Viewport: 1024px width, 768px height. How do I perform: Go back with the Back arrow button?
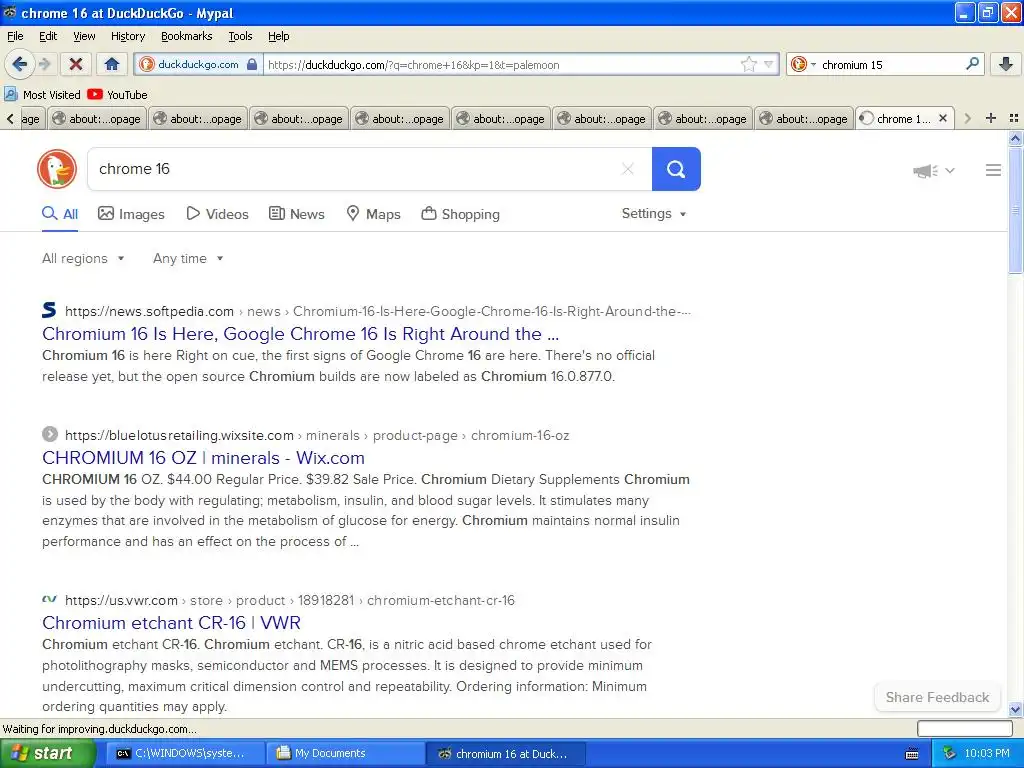(19, 64)
